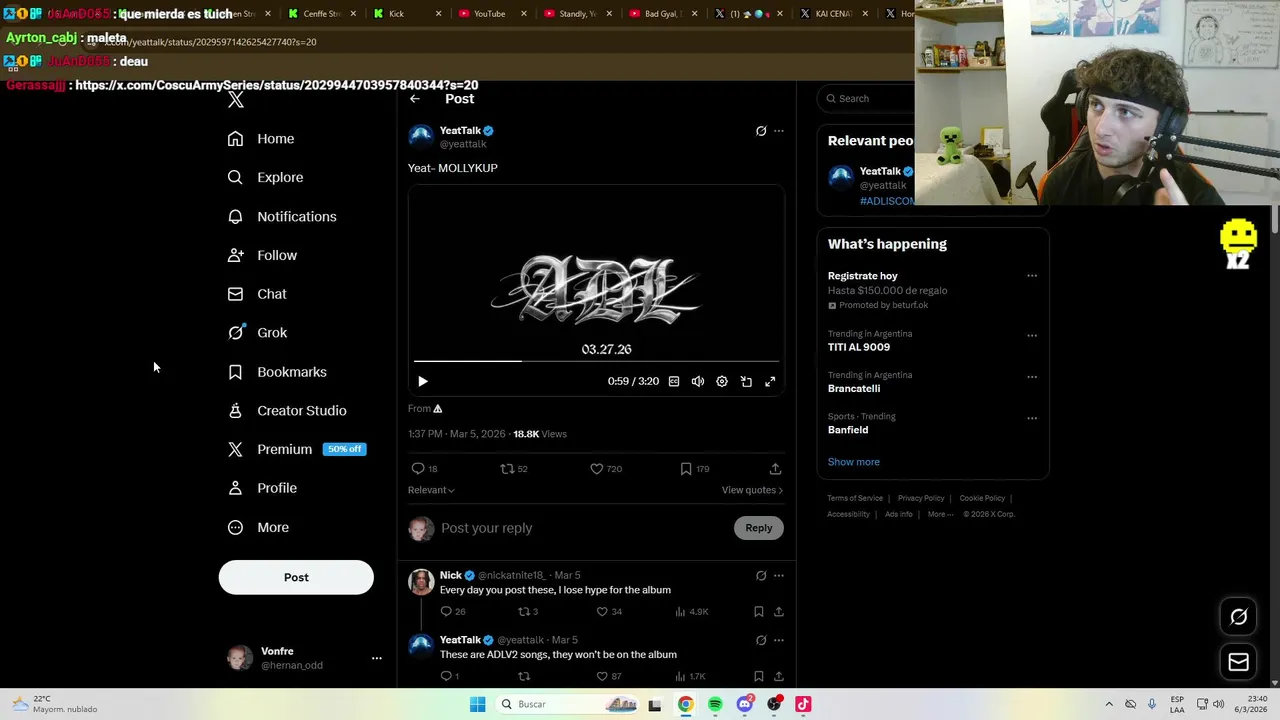Like YeatTalk's reply with 87 likes
This screenshot has height=720, width=1280.
609,676
